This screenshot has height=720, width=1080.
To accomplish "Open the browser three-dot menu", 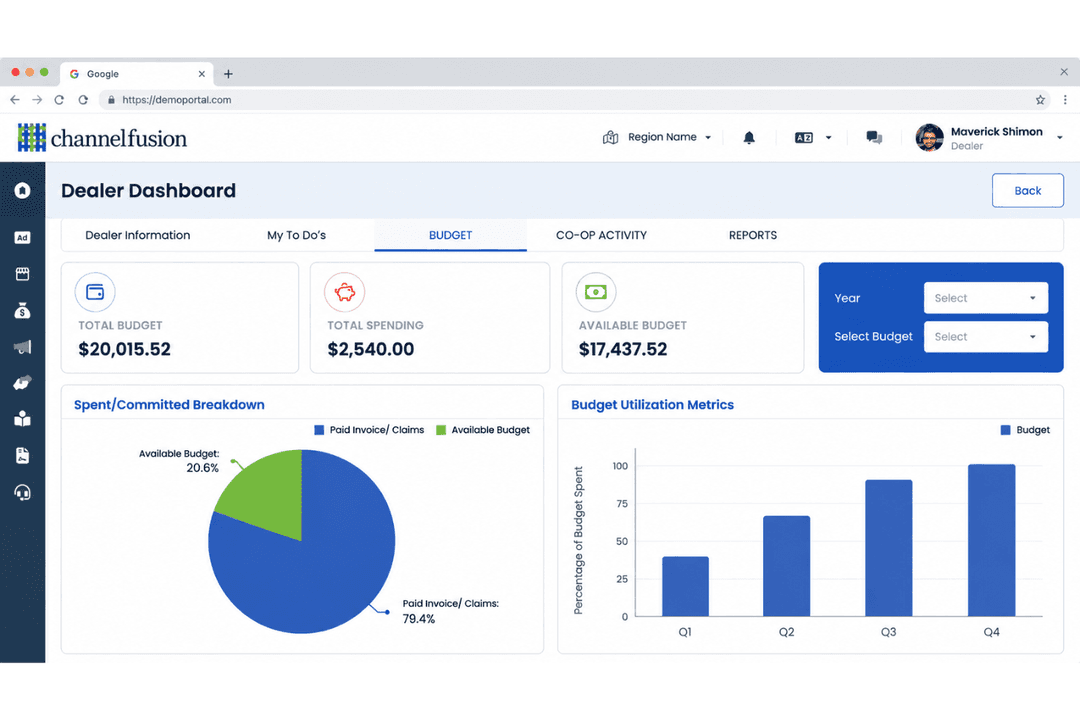I will coord(1065,100).
